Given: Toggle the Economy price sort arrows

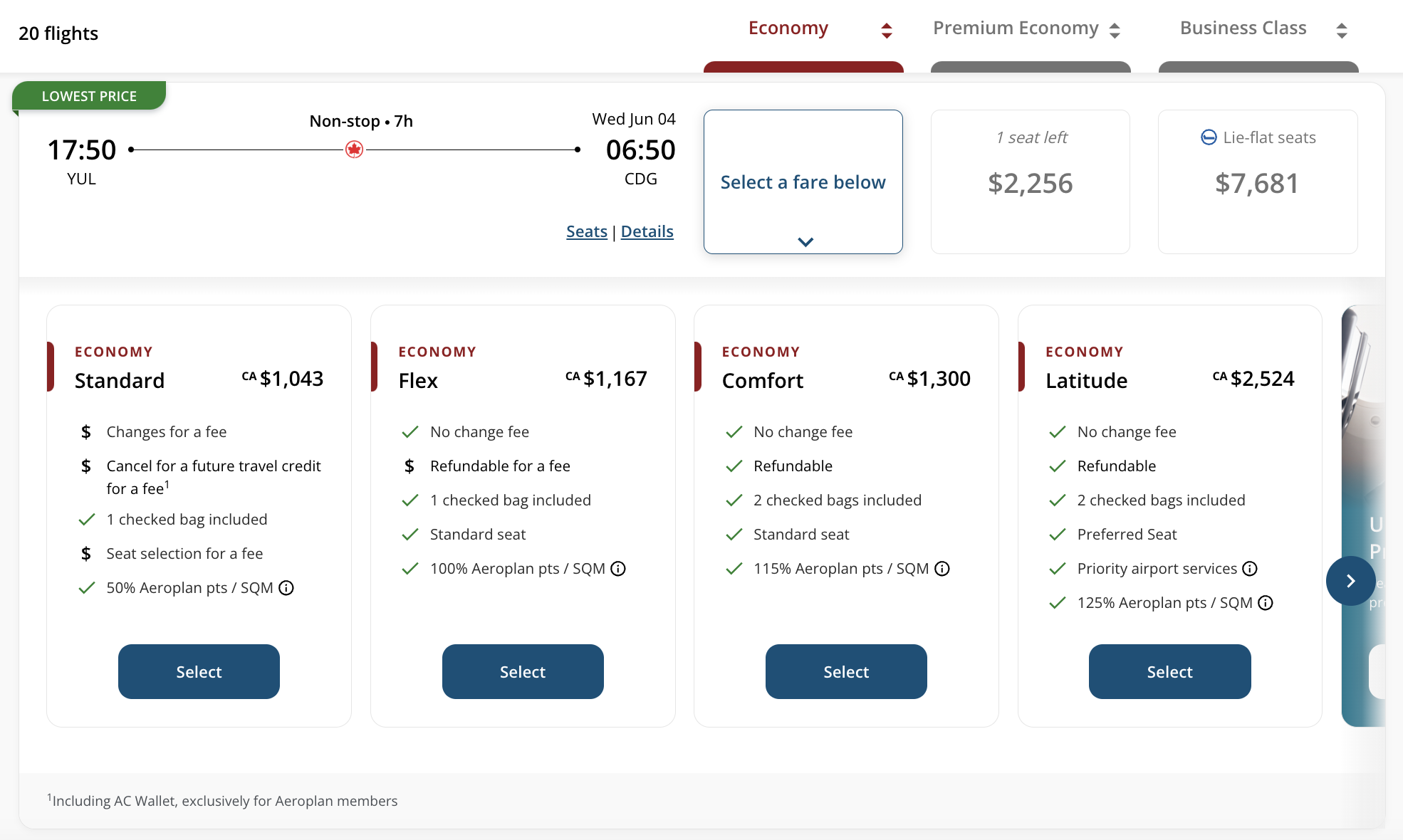Looking at the screenshot, I should tap(886, 29).
